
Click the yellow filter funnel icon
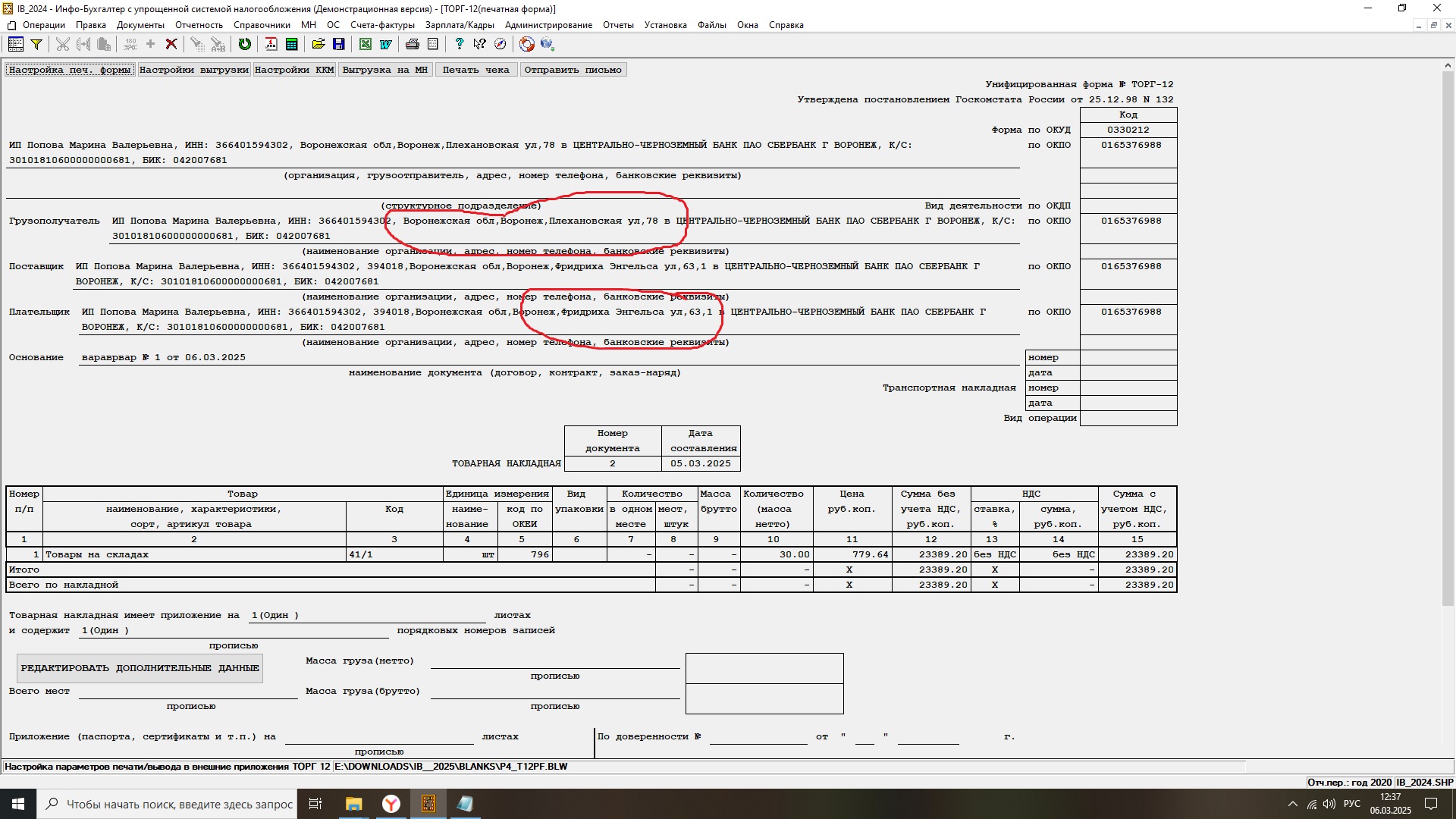click(x=36, y=45)
